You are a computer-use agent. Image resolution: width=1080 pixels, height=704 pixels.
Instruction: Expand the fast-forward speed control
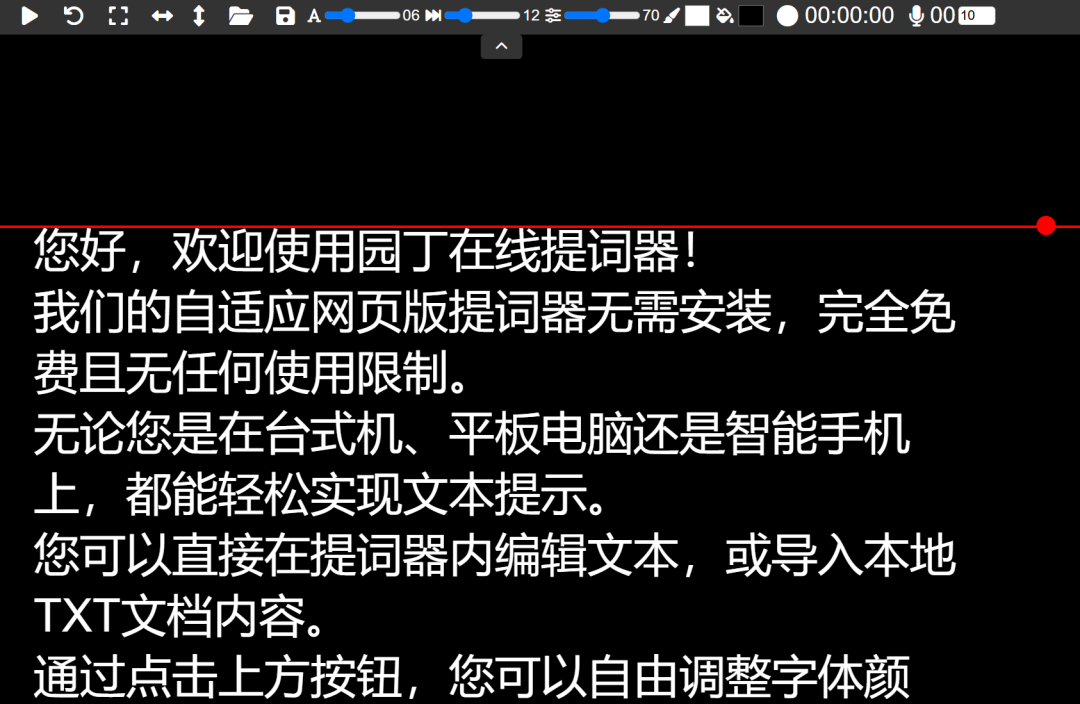tap(434, 15)
